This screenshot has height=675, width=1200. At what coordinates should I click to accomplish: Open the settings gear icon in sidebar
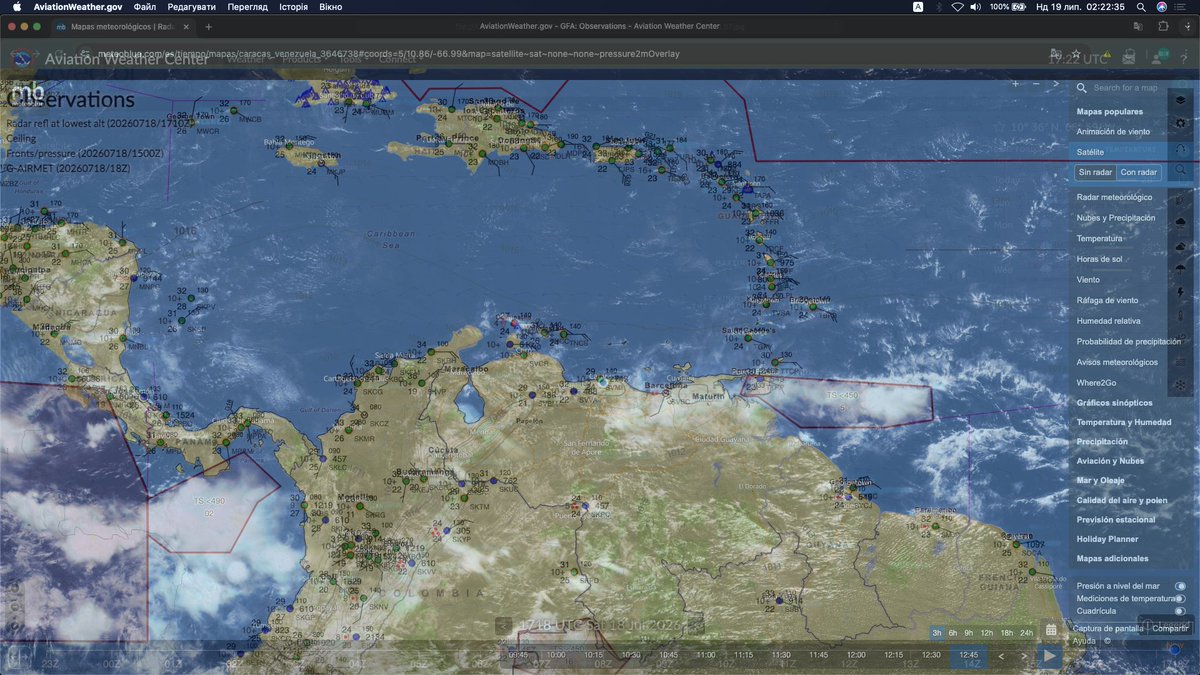[1181, 123]
